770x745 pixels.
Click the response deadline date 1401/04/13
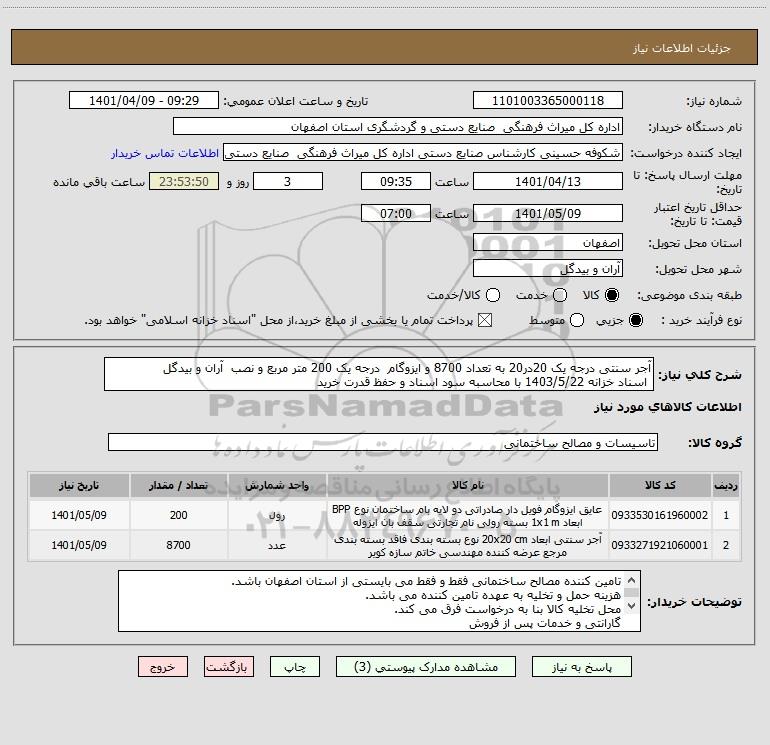pyautogui.click(x=548, y=181)
